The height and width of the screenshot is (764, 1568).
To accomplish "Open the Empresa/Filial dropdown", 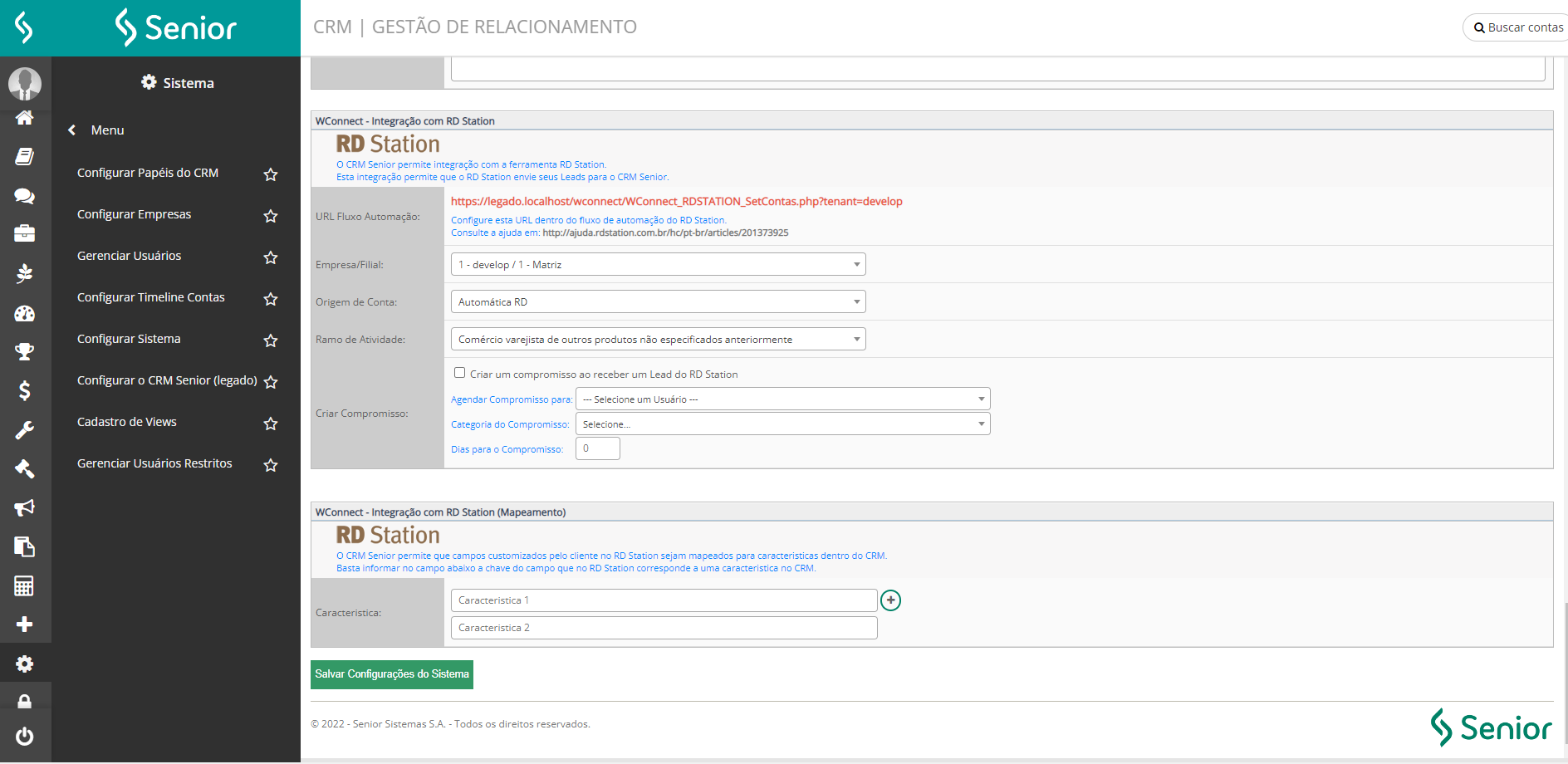I will pyautogui.click(x=658, y=265).
